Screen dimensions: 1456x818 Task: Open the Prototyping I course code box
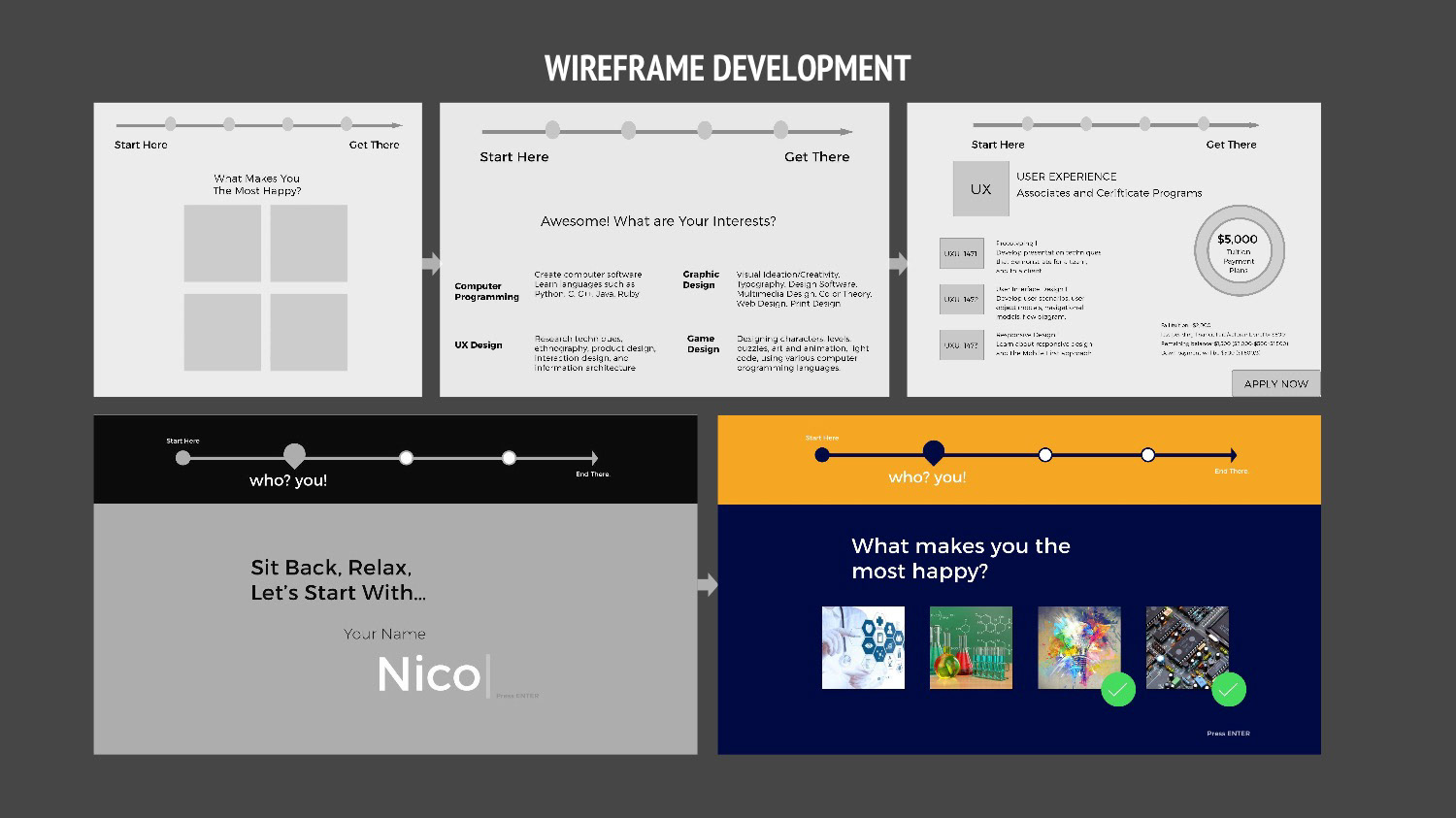coord(961,253)
